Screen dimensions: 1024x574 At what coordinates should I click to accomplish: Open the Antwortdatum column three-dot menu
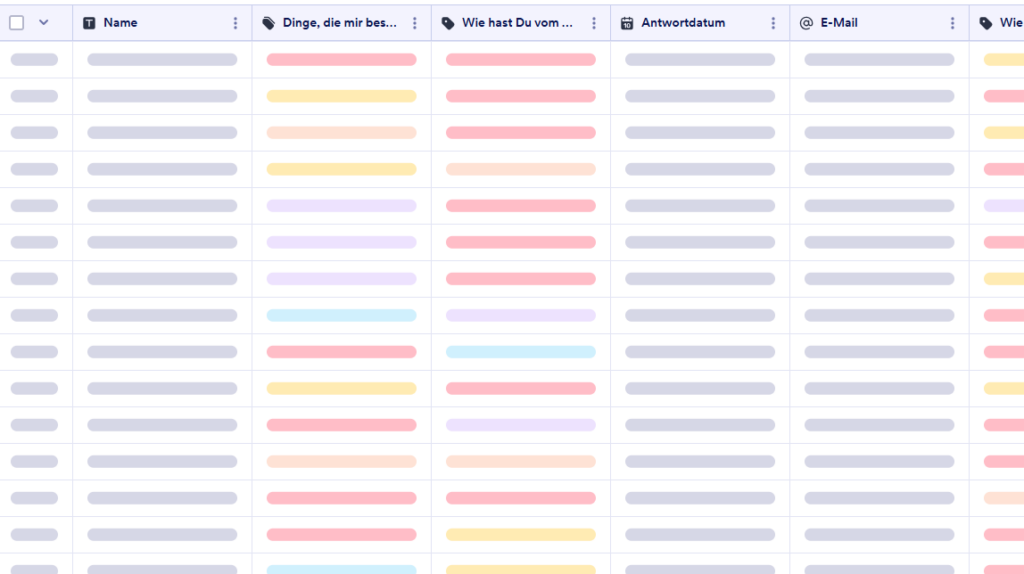pyautogui.click(x=773, y=23)
